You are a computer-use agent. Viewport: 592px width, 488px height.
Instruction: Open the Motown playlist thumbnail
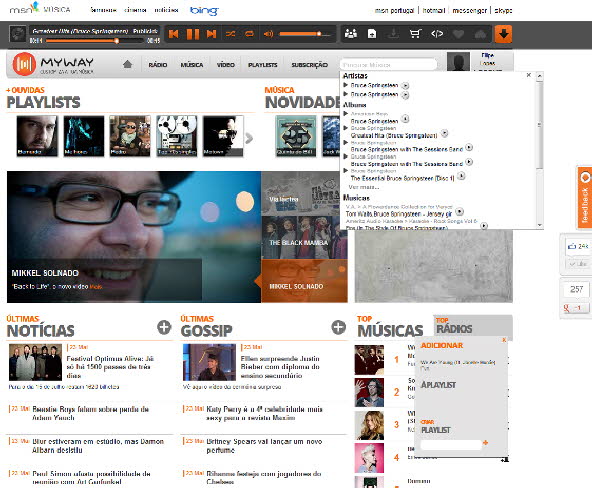223,136
